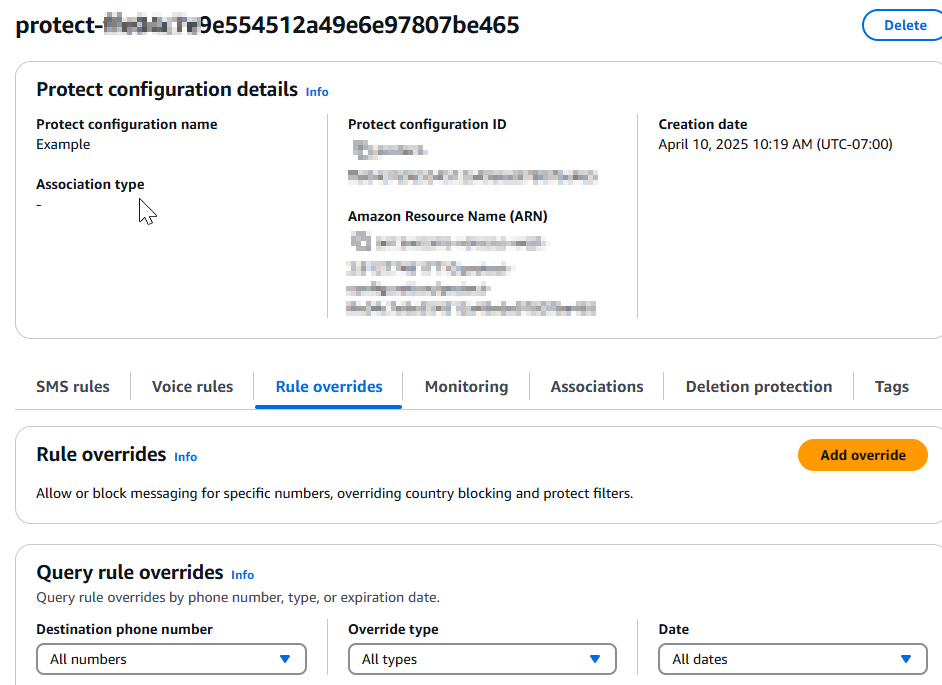The image size is (942, 685).
Task: Open the Override type dropdown
Action: click(482, 659)
